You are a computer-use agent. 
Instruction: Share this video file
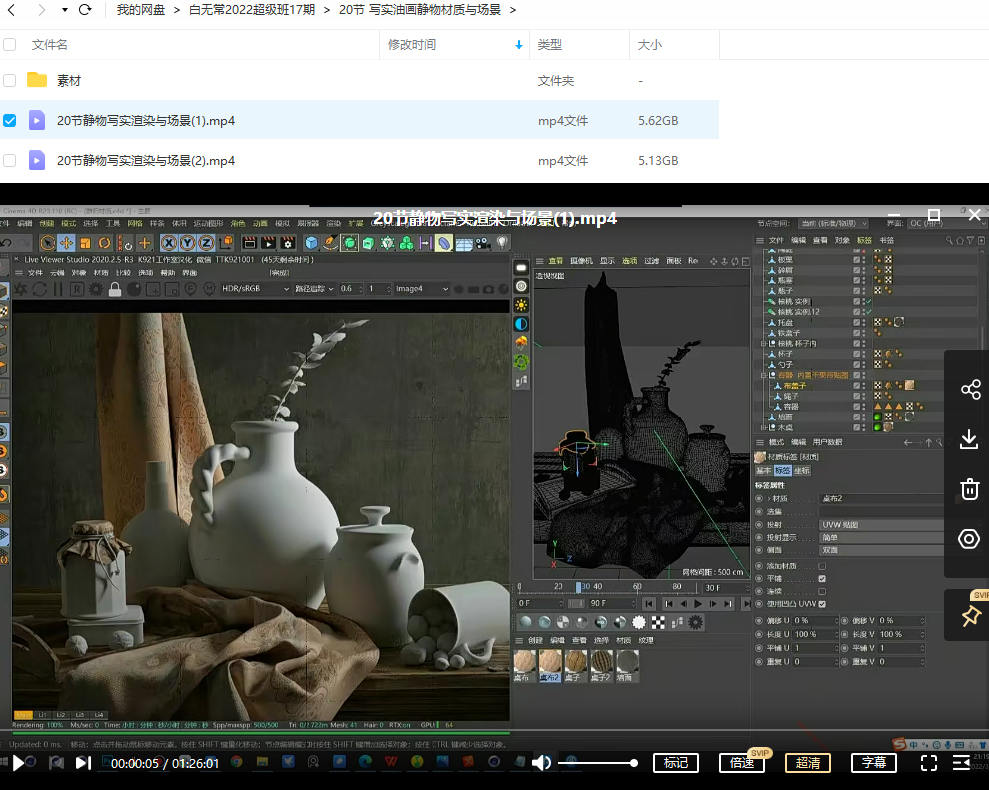(x=969, y=389)
